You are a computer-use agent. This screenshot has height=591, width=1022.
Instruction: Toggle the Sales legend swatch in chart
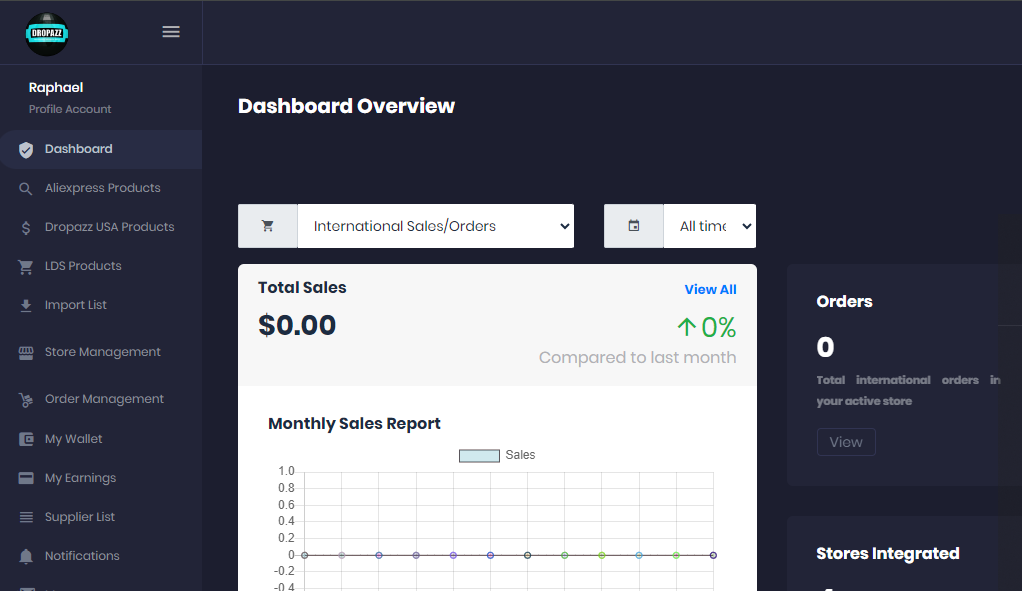(479, 456)
